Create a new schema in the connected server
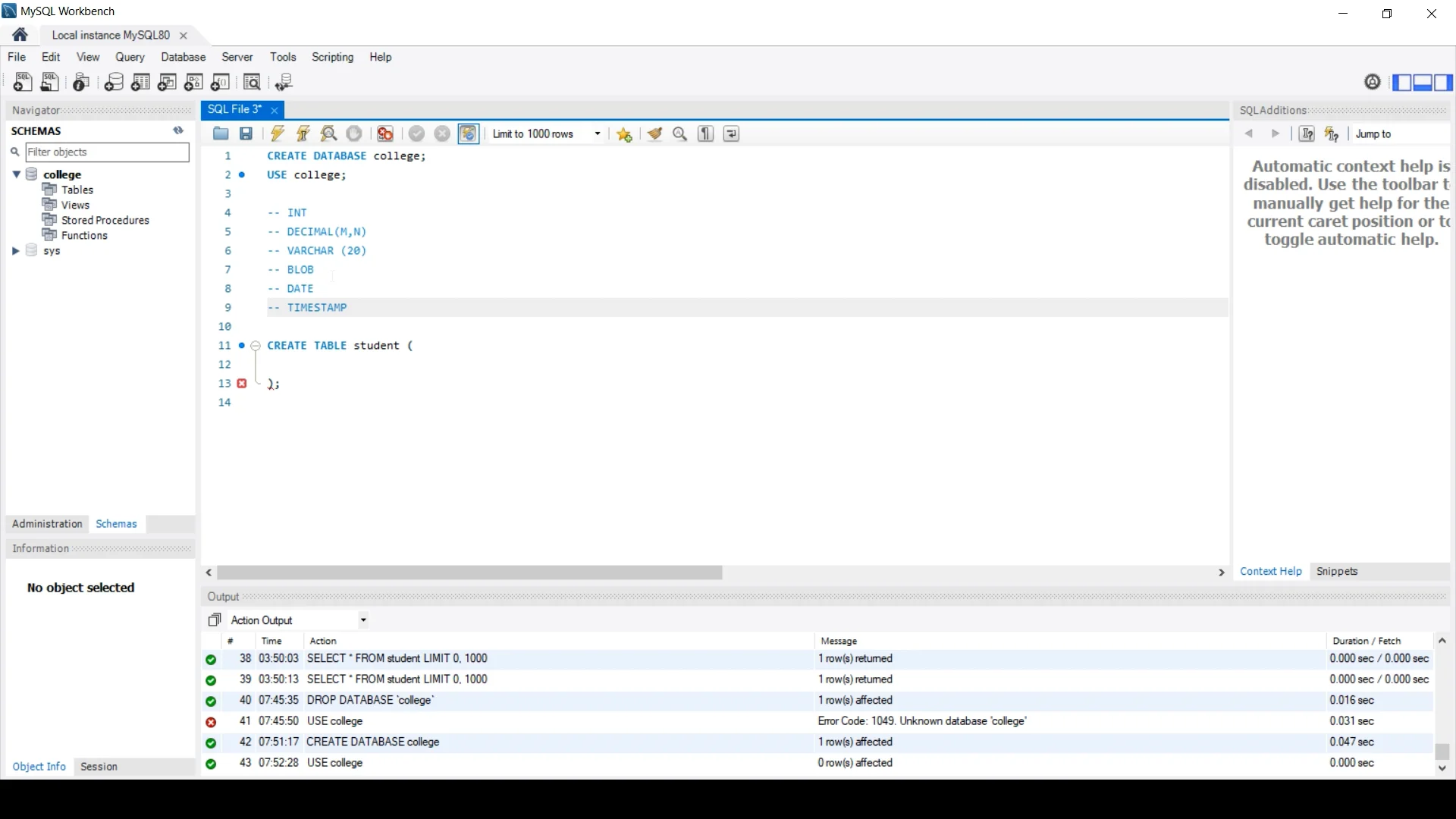Screen dimensions: 1456x819 point(114,82)
